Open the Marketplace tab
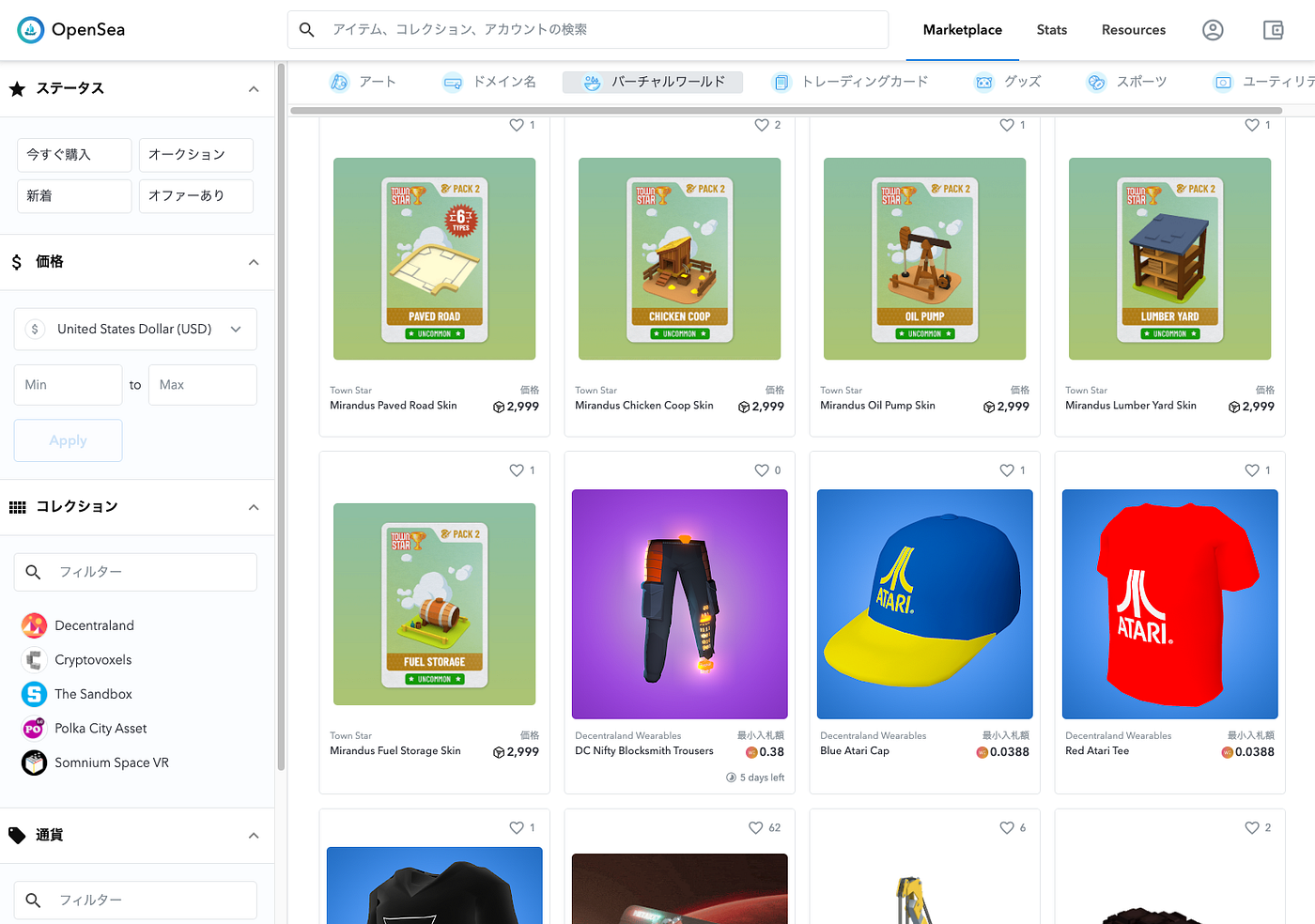 (x=963, y=30)
